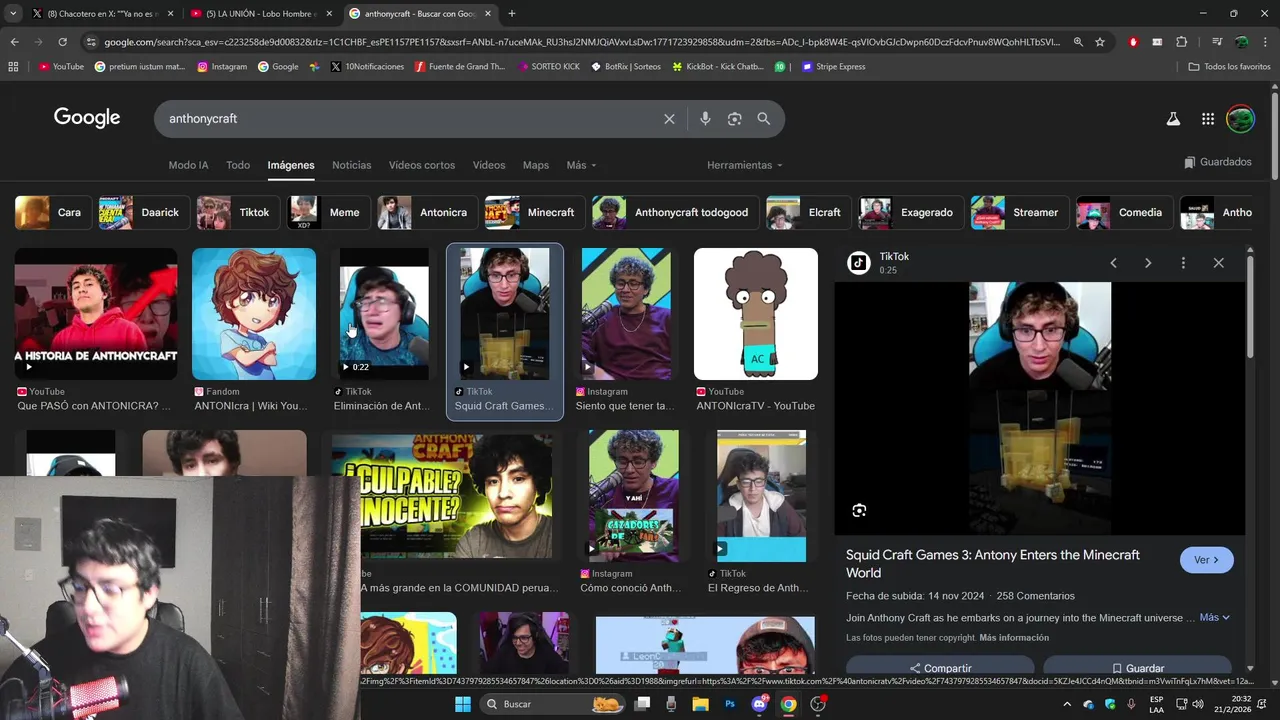
Task: Switch to the Maps tab
Action: coord(536,165)
